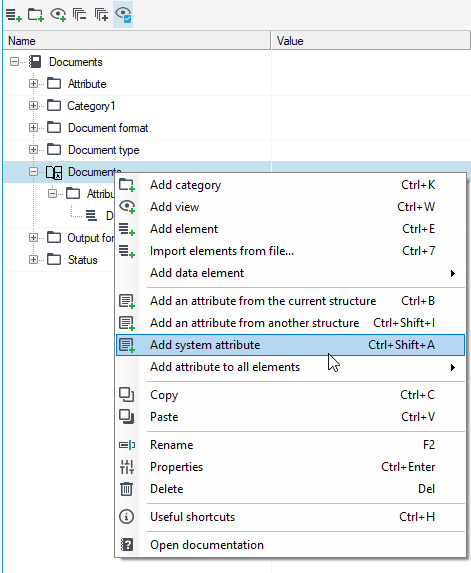Click the Delete trash can icon
471x573 pixels.
pyautogui.click(x=127, y=489)
